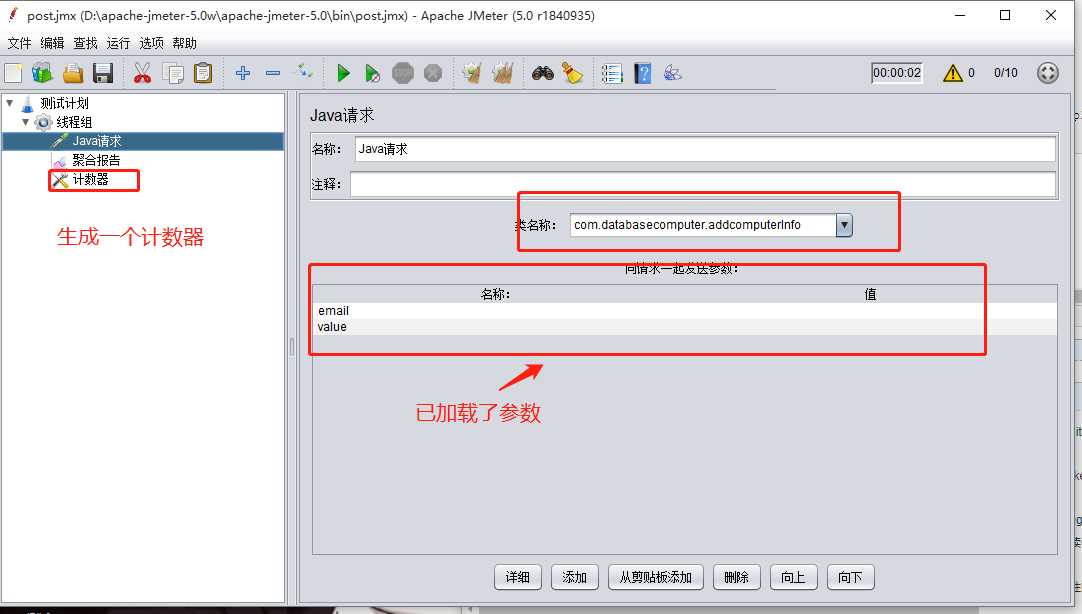1082x614 pixels.
Task: Click the Toggle element enable icon
Action: [304, 72]
